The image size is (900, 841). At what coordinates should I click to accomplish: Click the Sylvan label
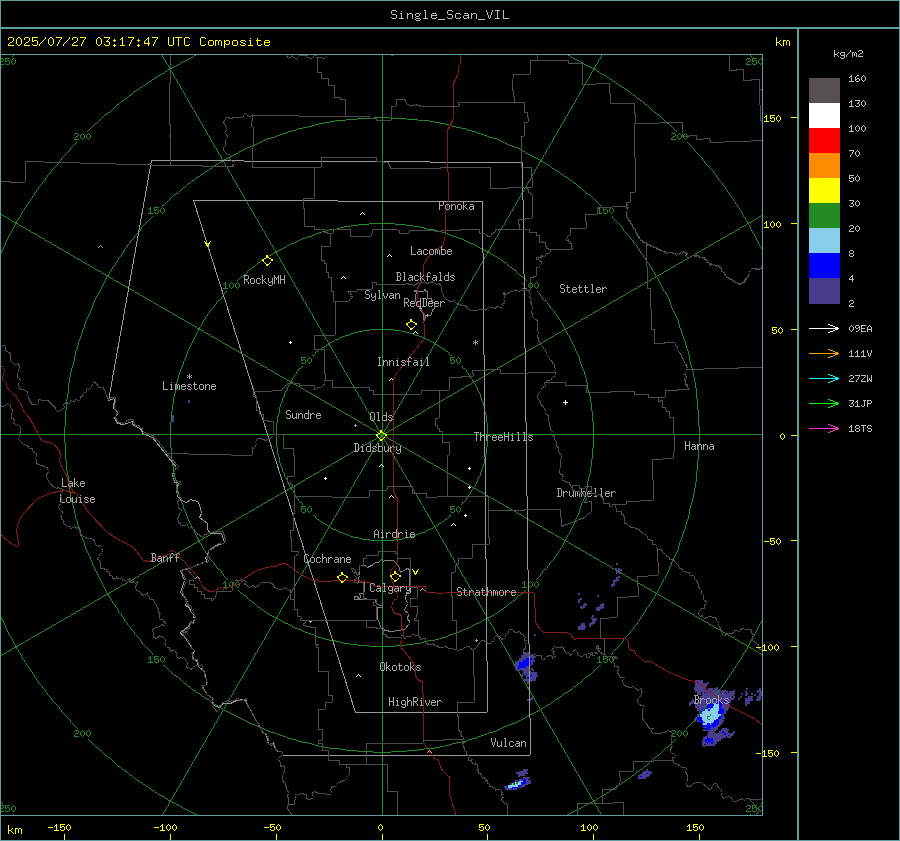(x=382, y=295)
